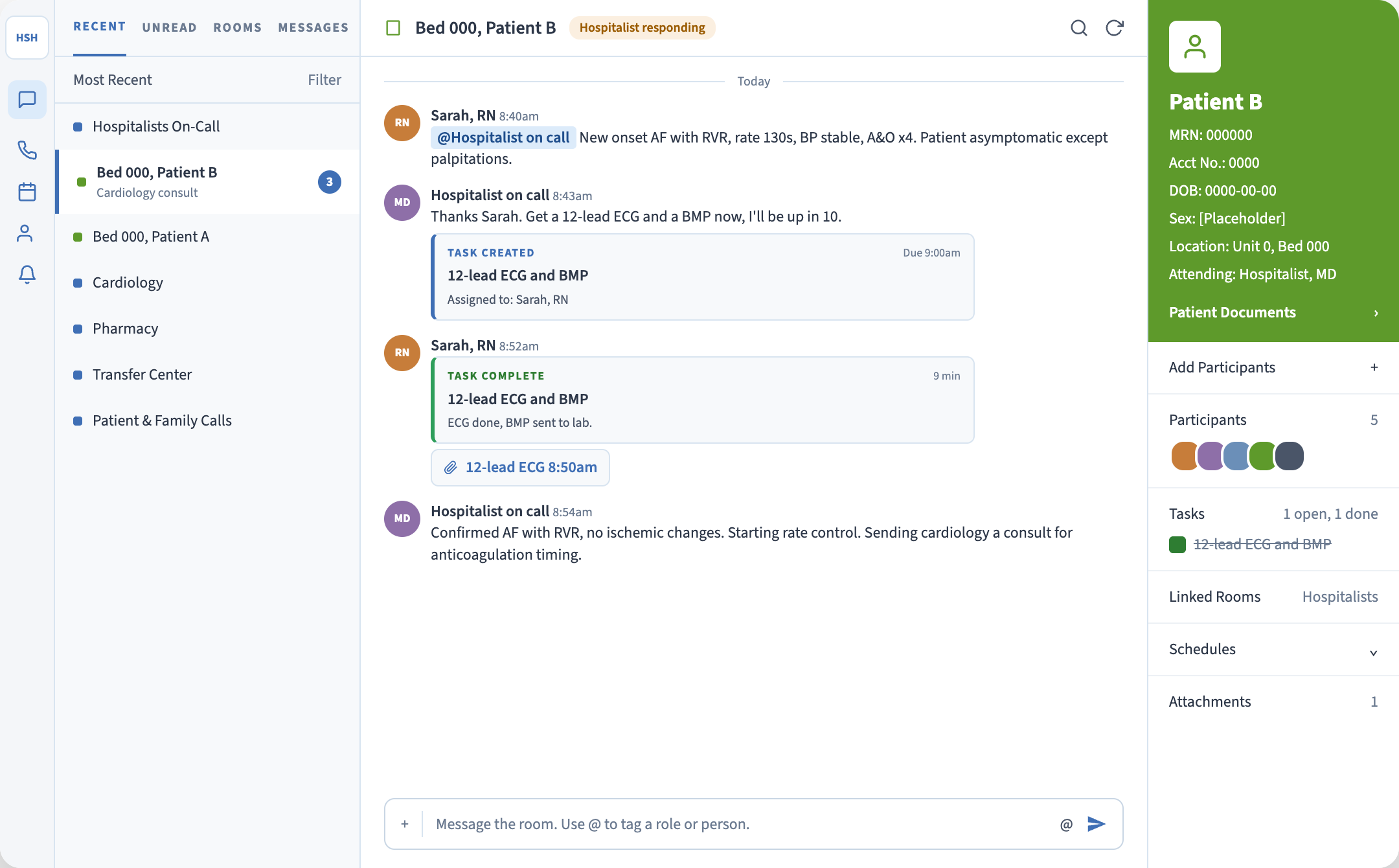Image resolution: width=1399 pixels, height=868 pixels.
Task: Open the calendar sidebar icon
Action: [x=27, y=192]
